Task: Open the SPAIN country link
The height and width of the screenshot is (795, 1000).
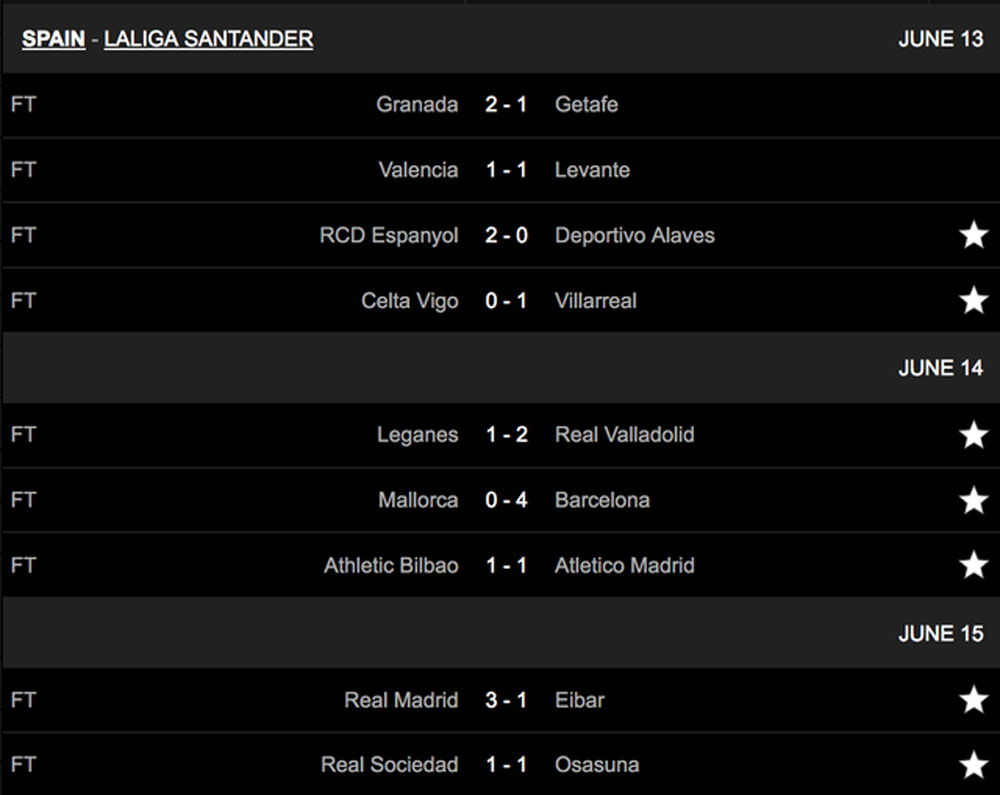Action: (x=54, y=39)
